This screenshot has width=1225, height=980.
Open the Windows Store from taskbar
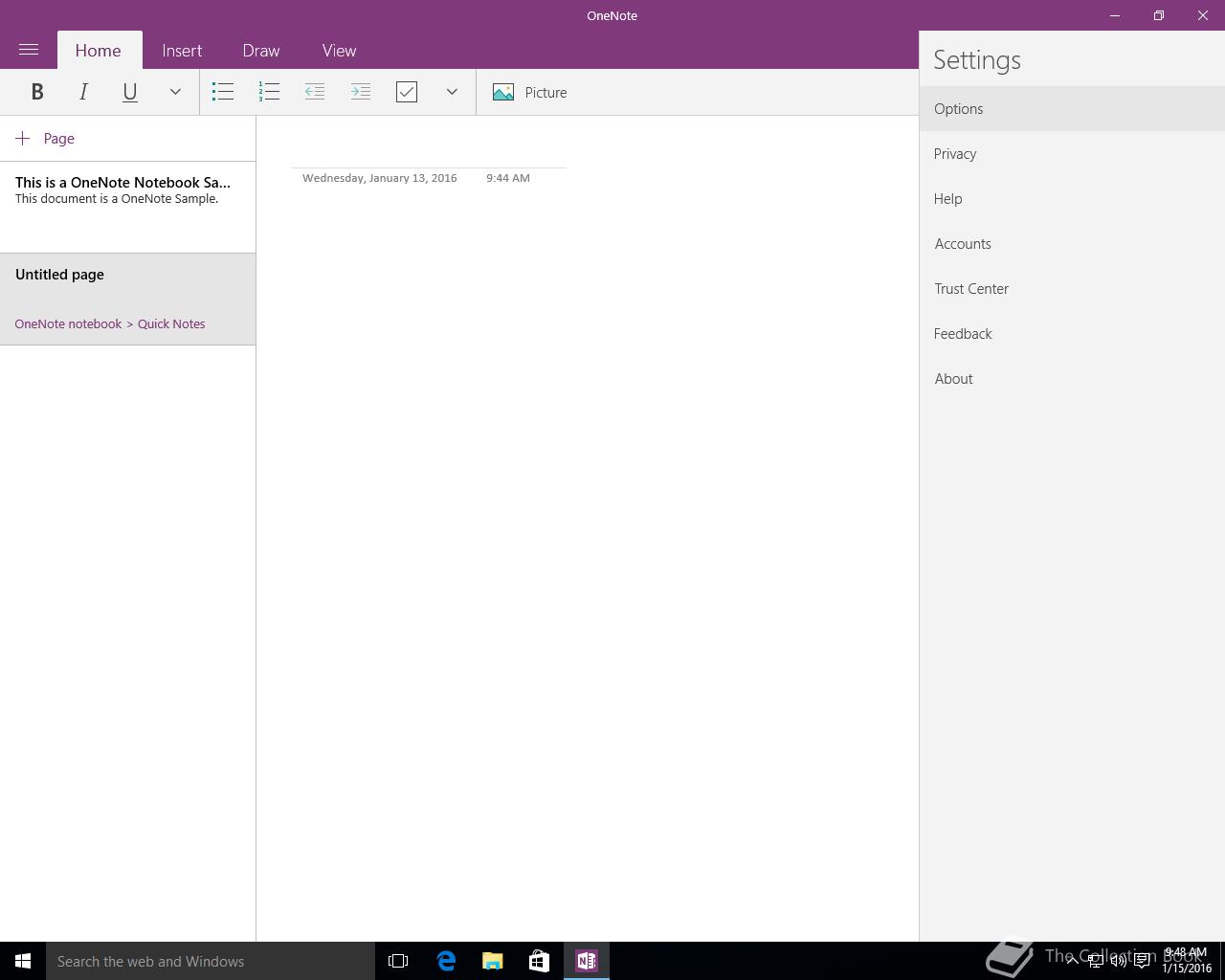[x=540, y=961]
